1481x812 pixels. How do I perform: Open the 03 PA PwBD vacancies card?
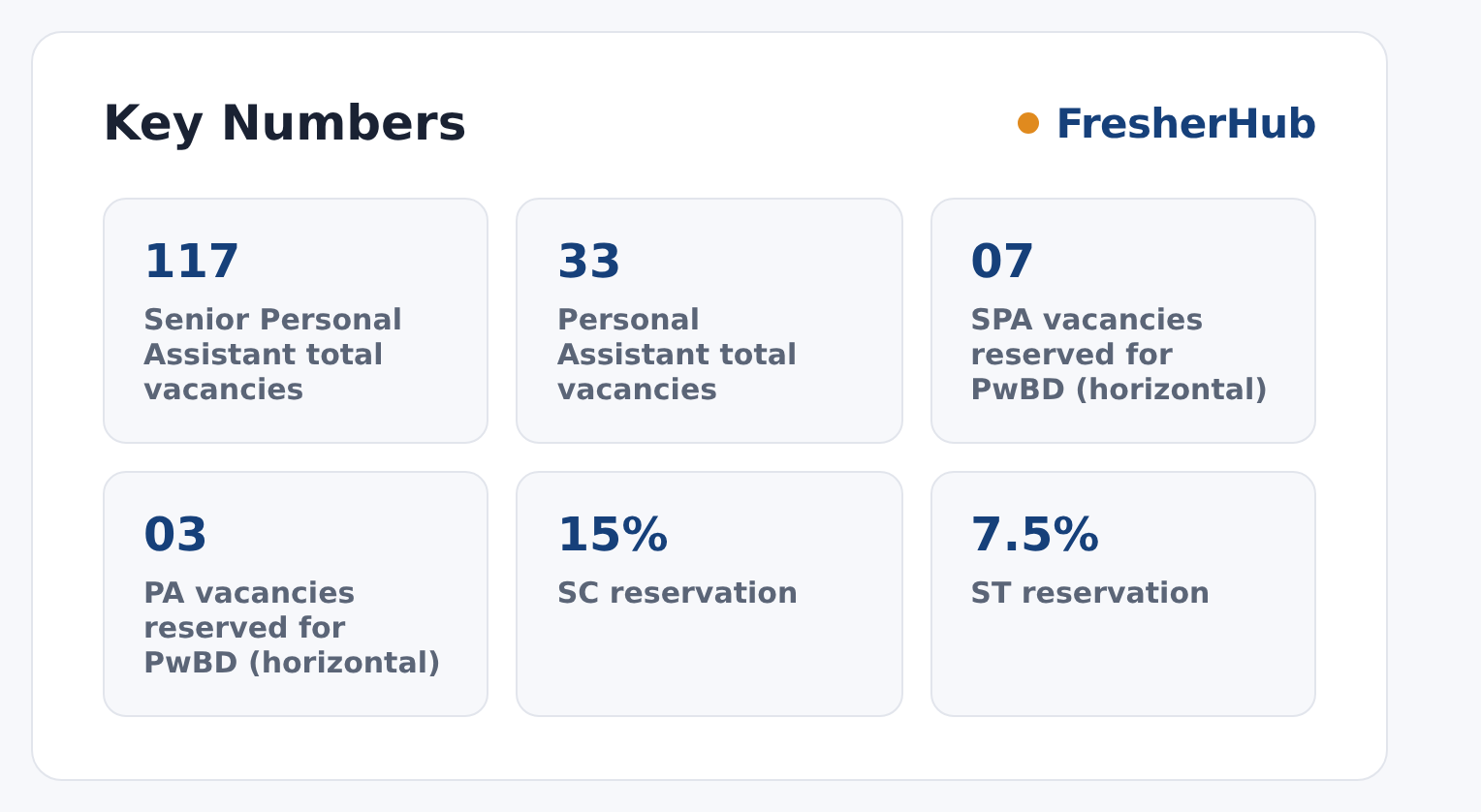coord(296,594)
